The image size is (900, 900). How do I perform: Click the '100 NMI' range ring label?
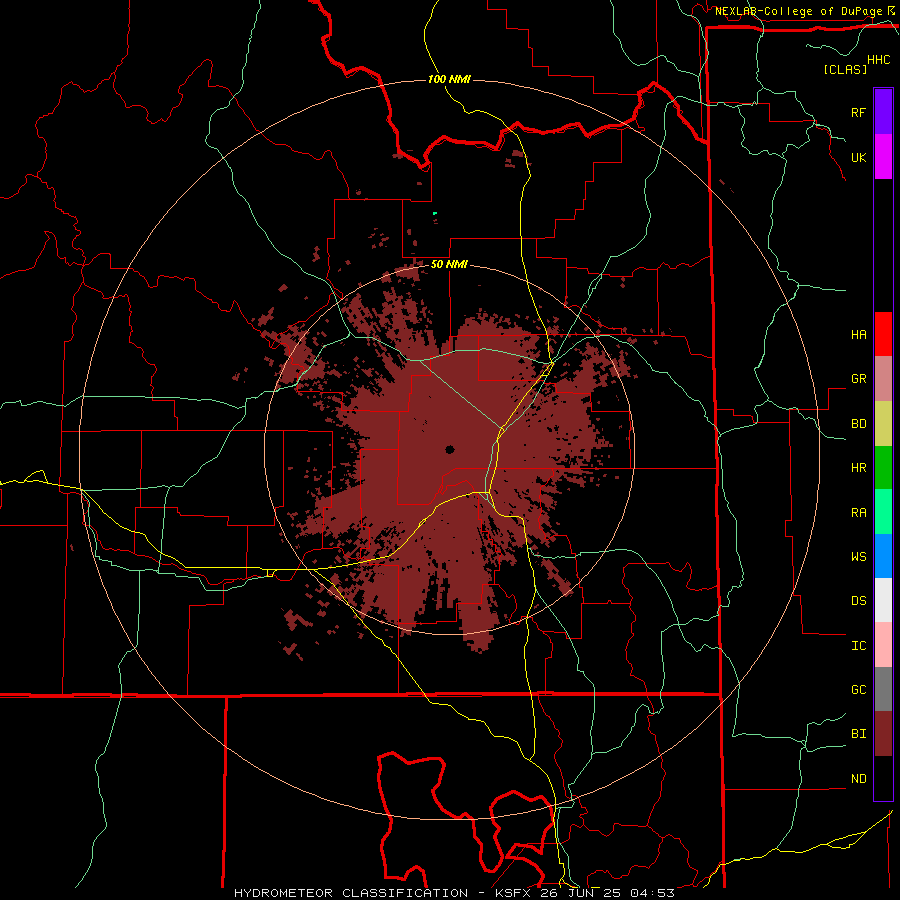coord(449,79)
